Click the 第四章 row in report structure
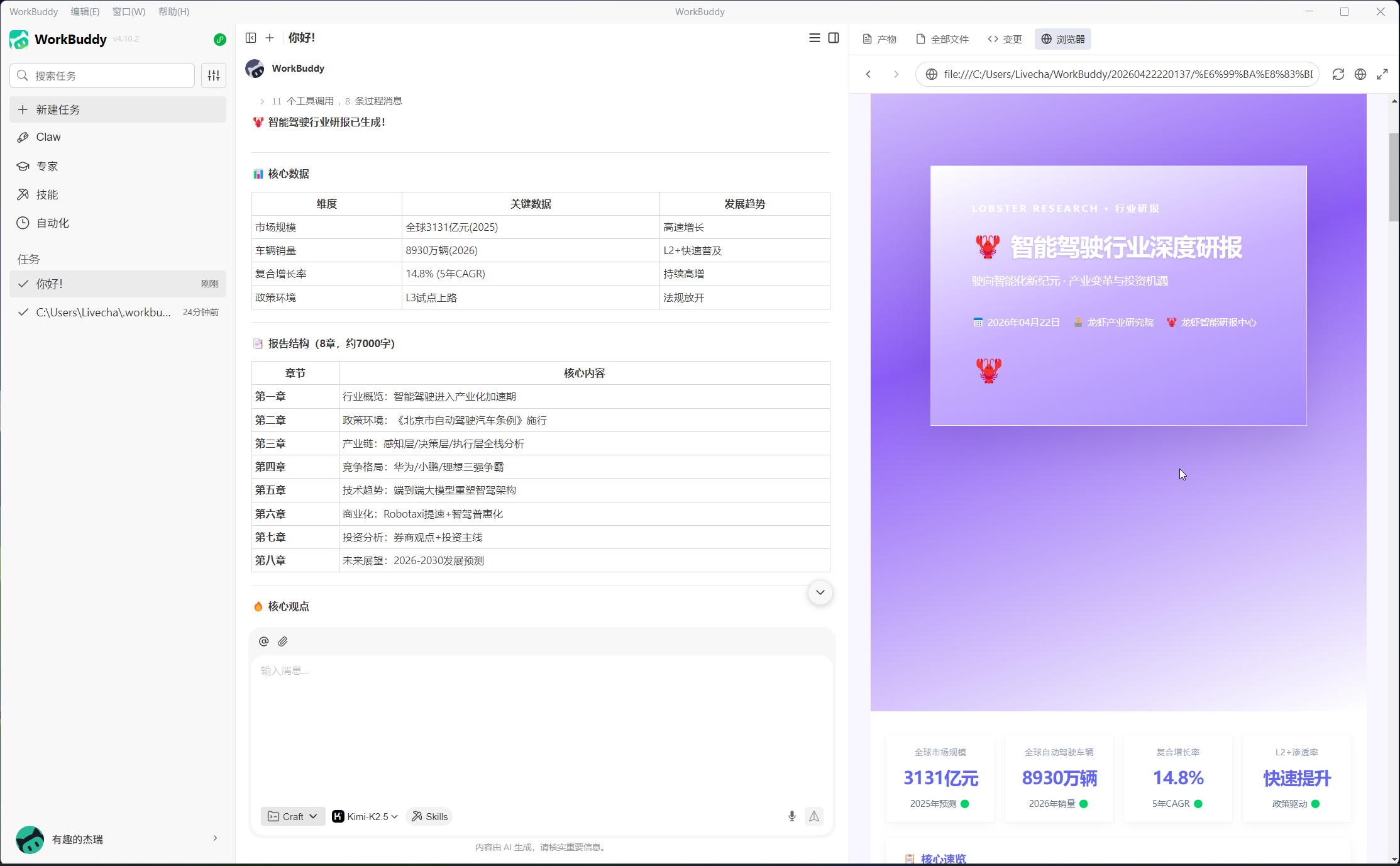This screenshot has width=1400, height=866. tap(541, 467)
